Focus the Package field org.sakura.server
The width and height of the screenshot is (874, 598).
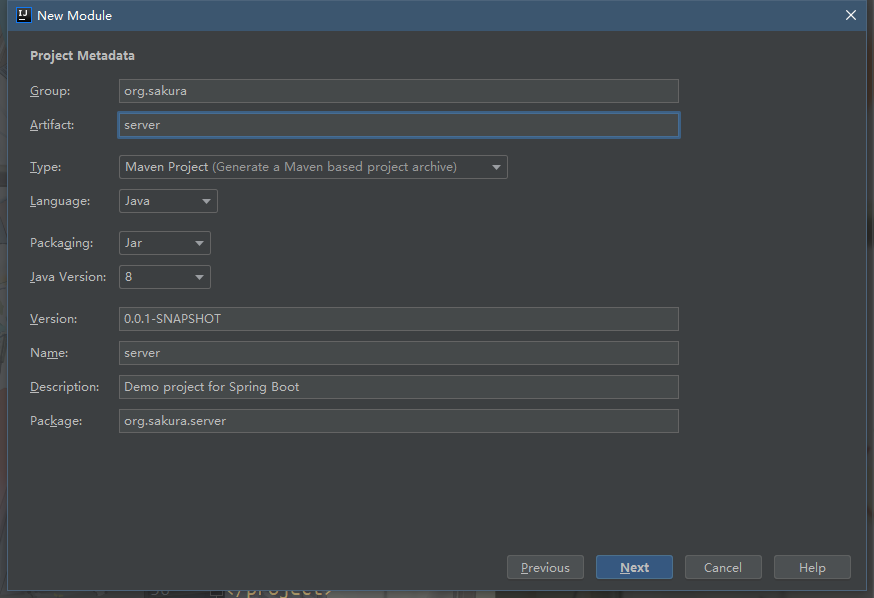point(398,421)
